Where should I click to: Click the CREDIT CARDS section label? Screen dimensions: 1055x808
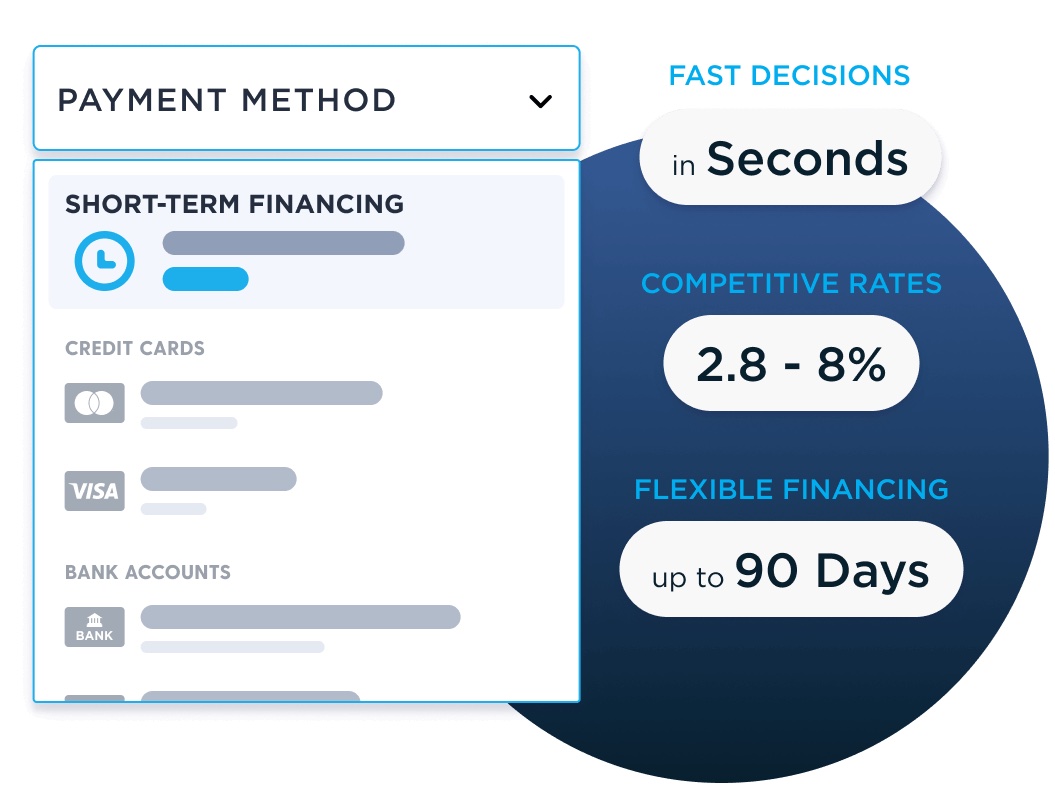pos(135,349)
